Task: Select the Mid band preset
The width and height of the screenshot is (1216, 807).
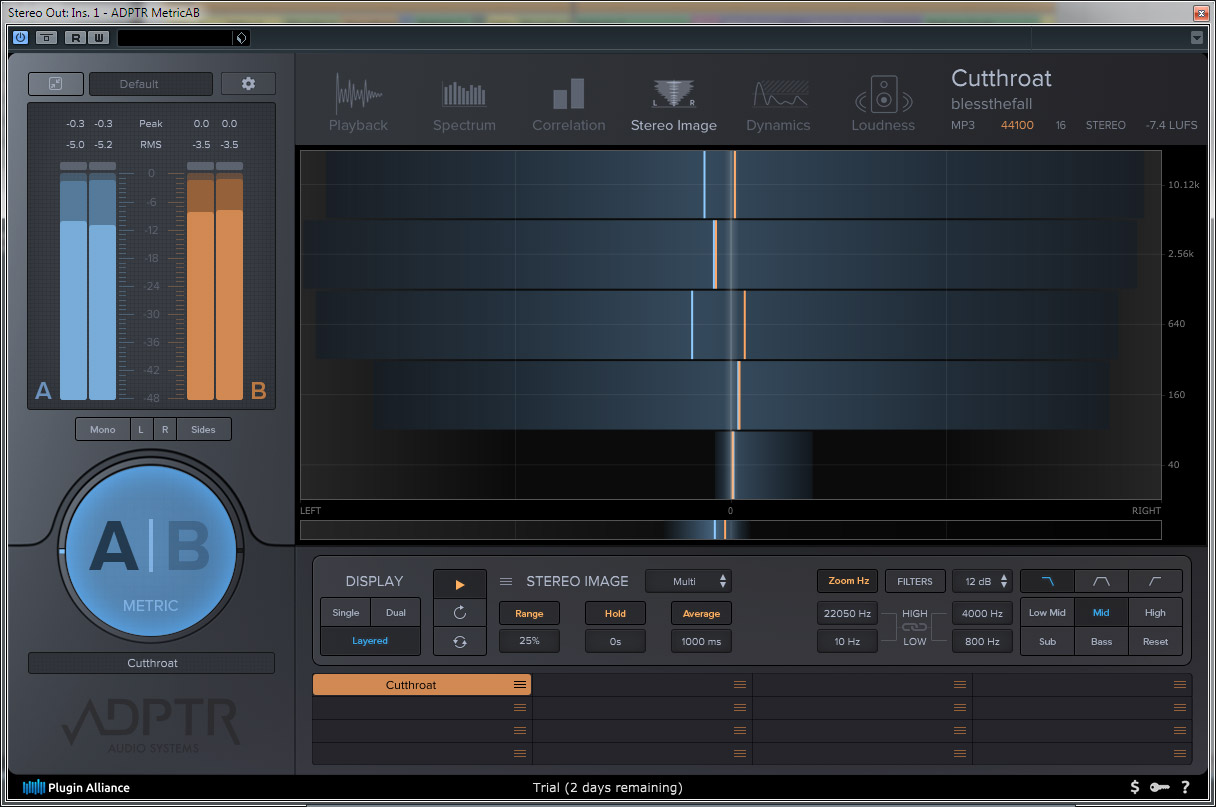Action: [1101, 613]
